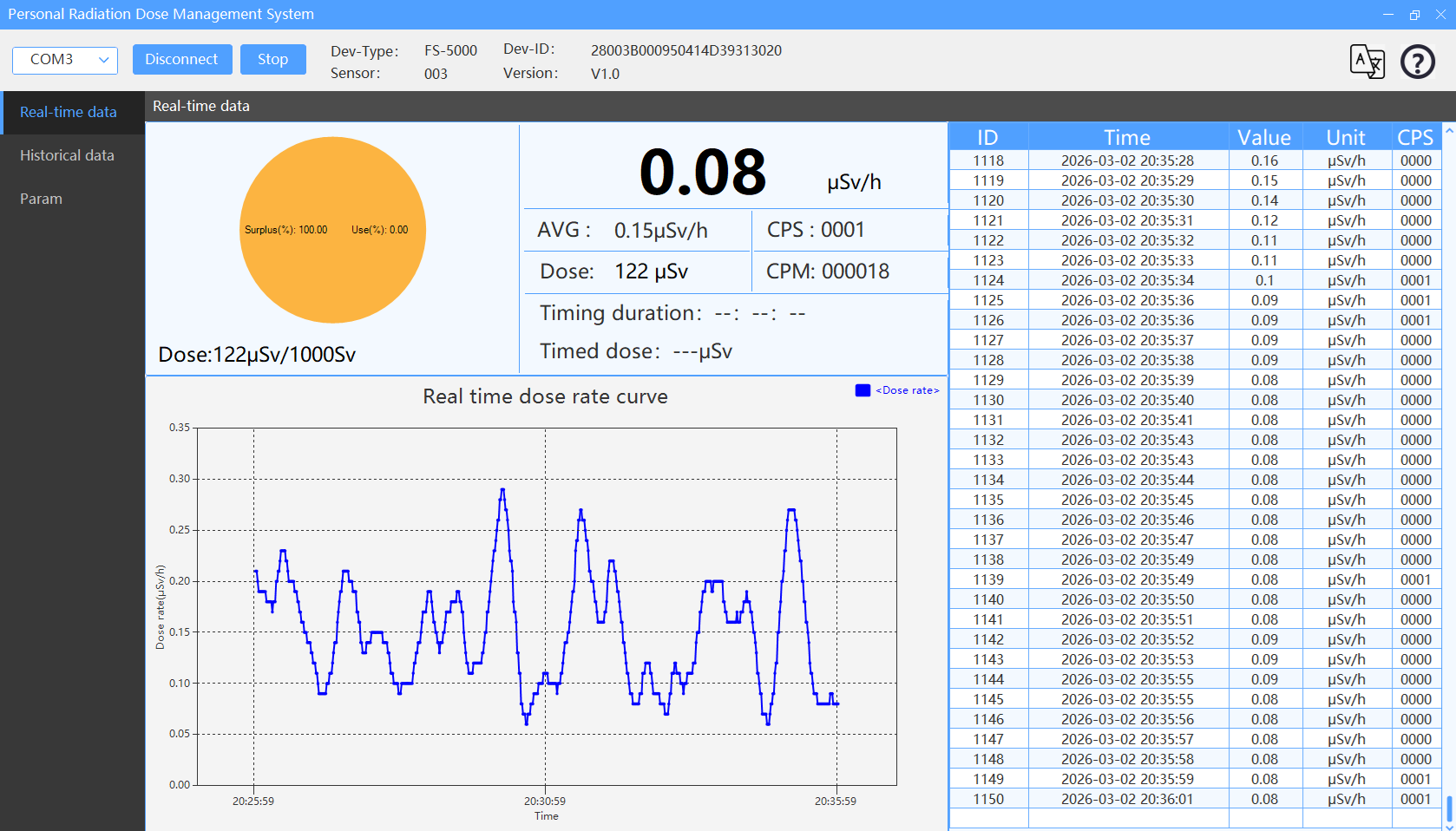Image resolution: width=1456 pixels, height=831 pixels.
Task: Click the CPS column header
Action: pos(1414,137)
